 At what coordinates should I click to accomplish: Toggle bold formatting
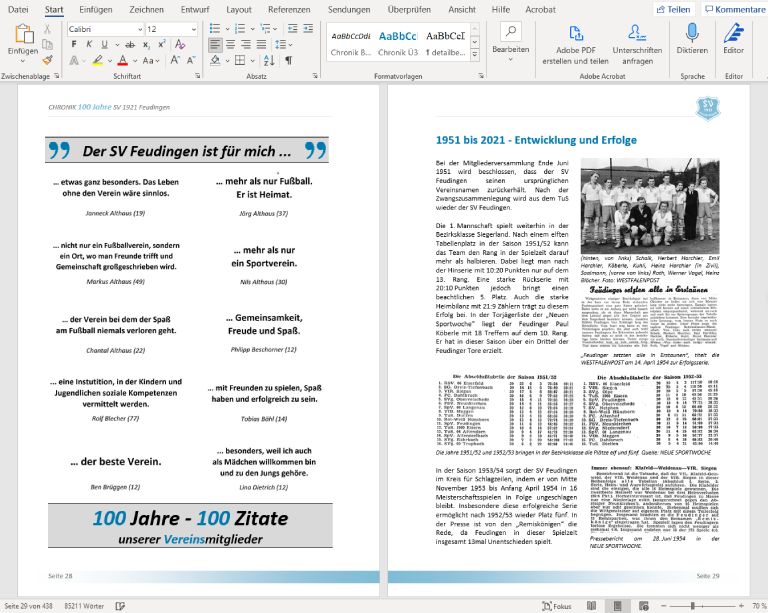[75, 45]
